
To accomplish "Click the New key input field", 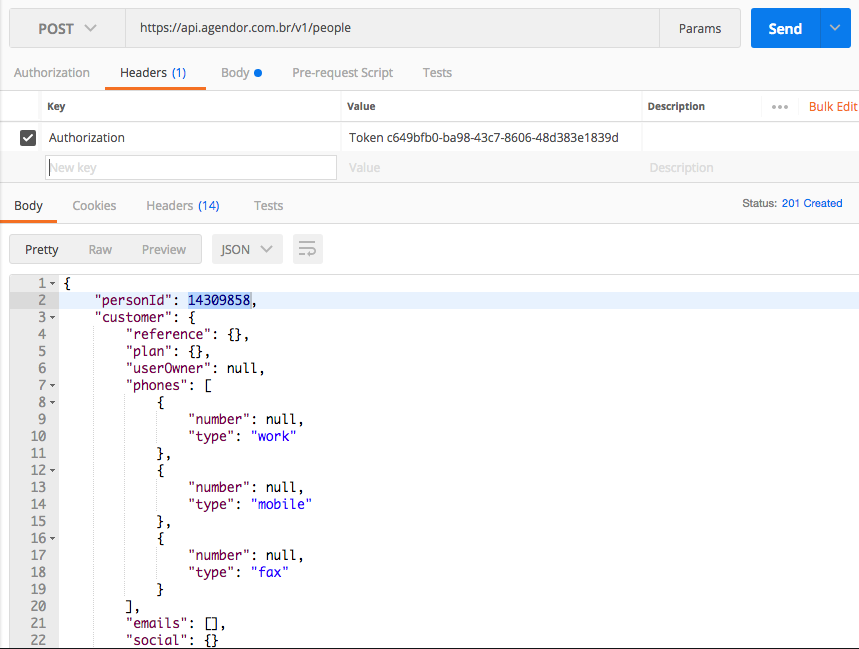I will (x=191, y=168).
